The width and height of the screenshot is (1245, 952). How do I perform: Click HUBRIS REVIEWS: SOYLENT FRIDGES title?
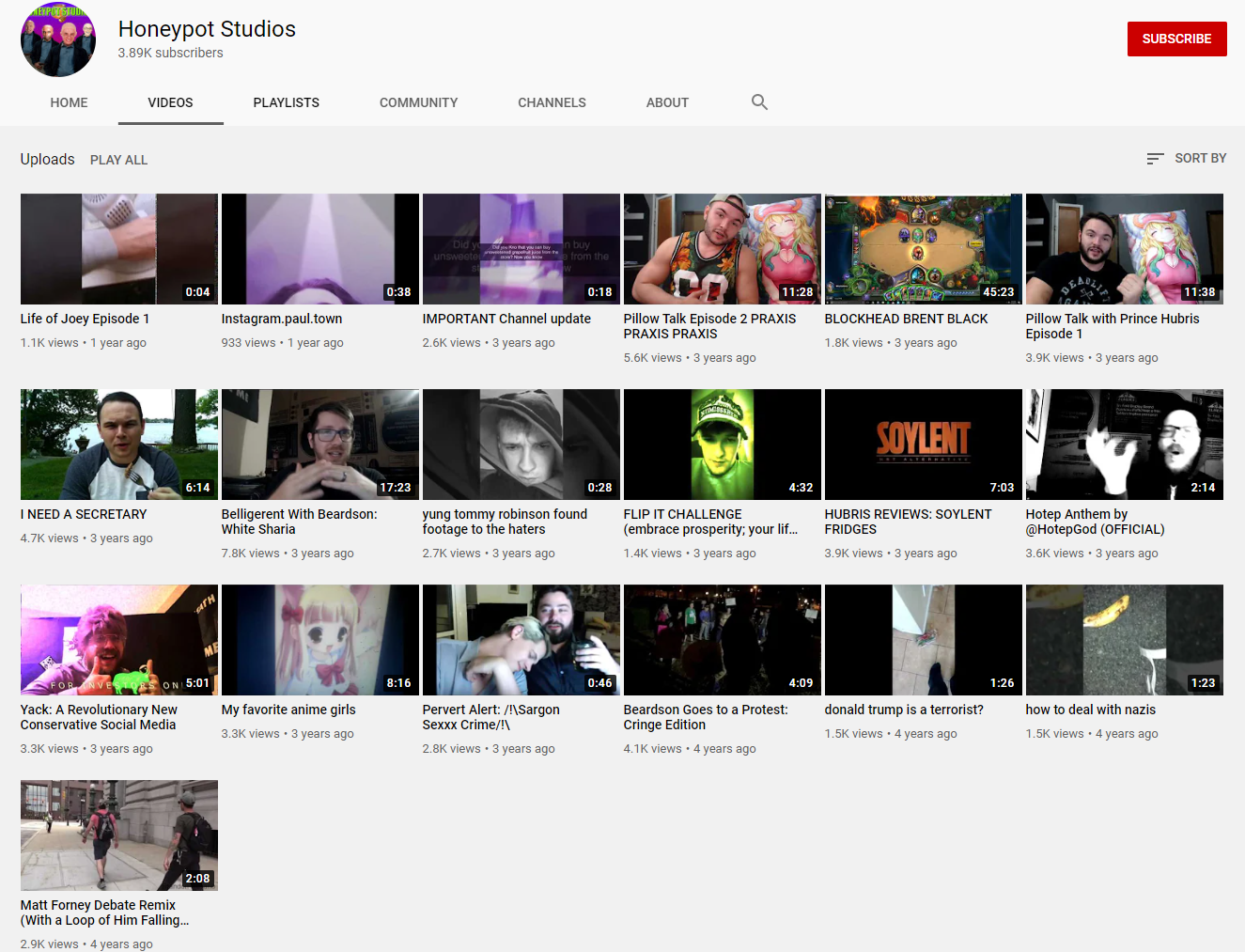pyautogui.click(x=908, y=522)
